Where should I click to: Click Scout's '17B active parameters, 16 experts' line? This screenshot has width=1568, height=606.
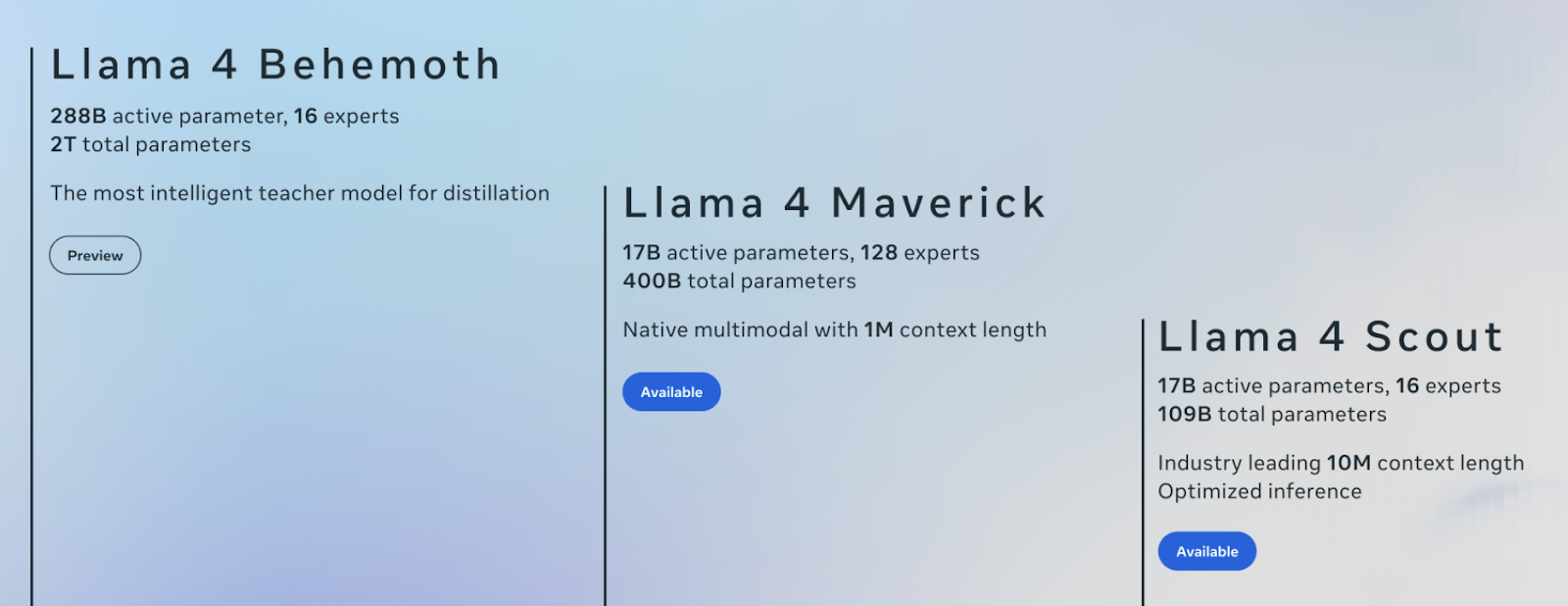(1330, 386)
